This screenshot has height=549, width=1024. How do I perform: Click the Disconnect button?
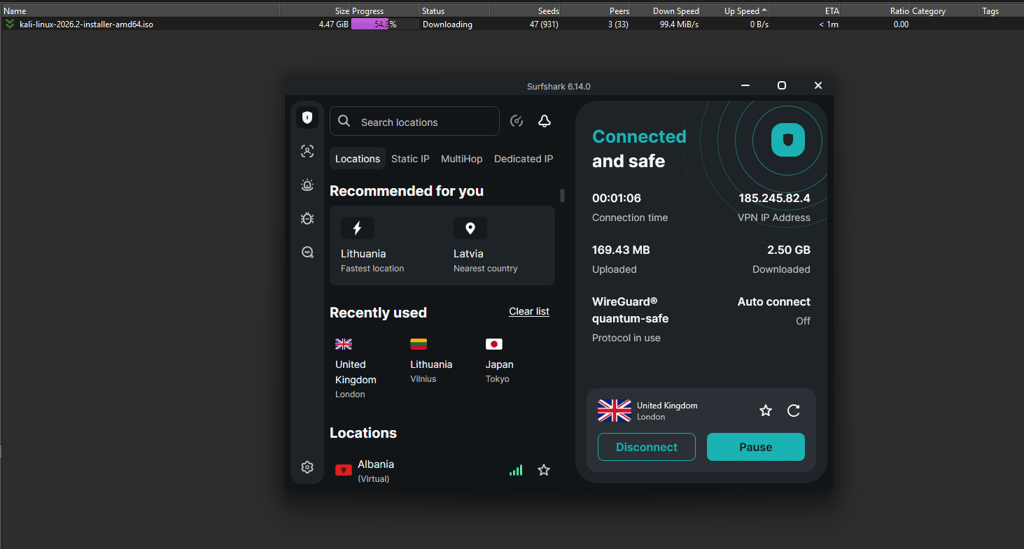click(647, 447)
